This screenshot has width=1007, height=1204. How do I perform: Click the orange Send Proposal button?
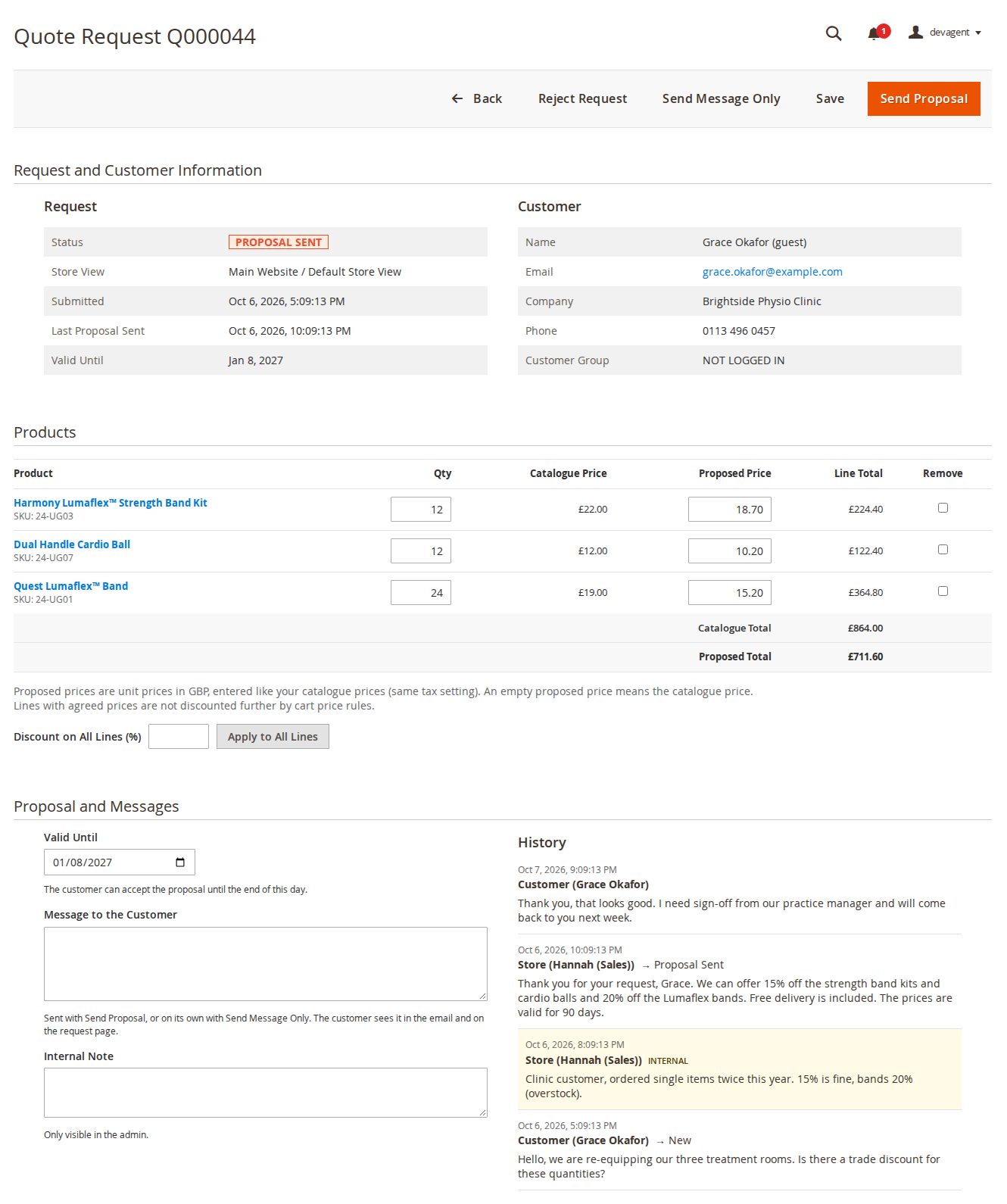[924, 98]
